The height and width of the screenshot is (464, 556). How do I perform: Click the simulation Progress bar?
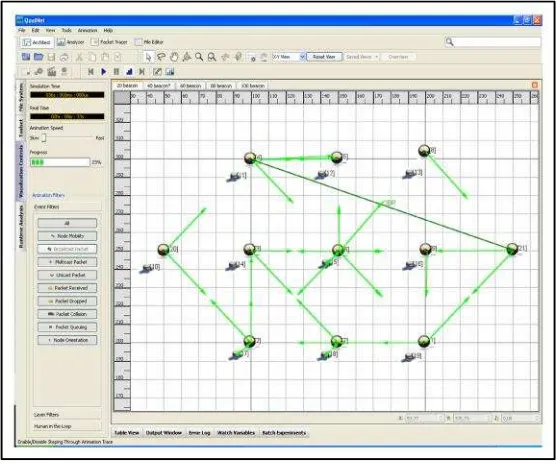pos(60,162)
